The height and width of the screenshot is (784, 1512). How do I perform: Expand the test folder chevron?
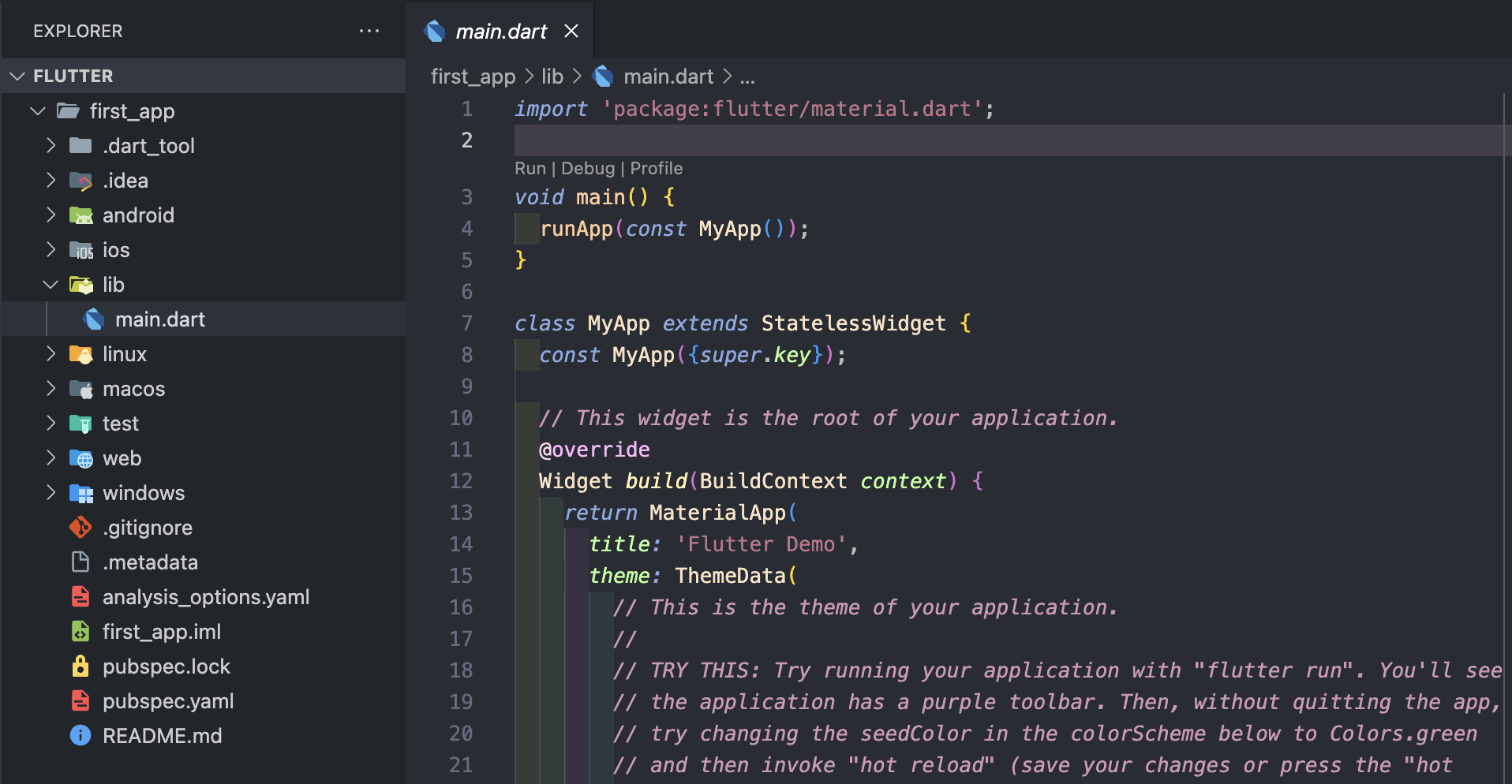tap(51, 424)
